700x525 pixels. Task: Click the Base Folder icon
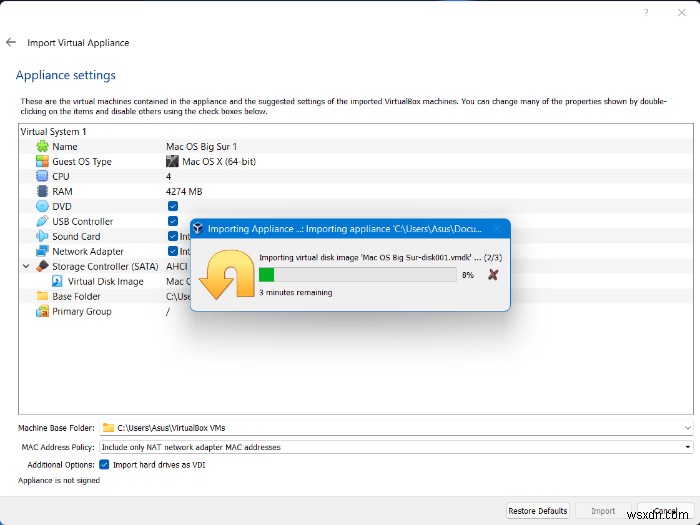pos(42,296)
